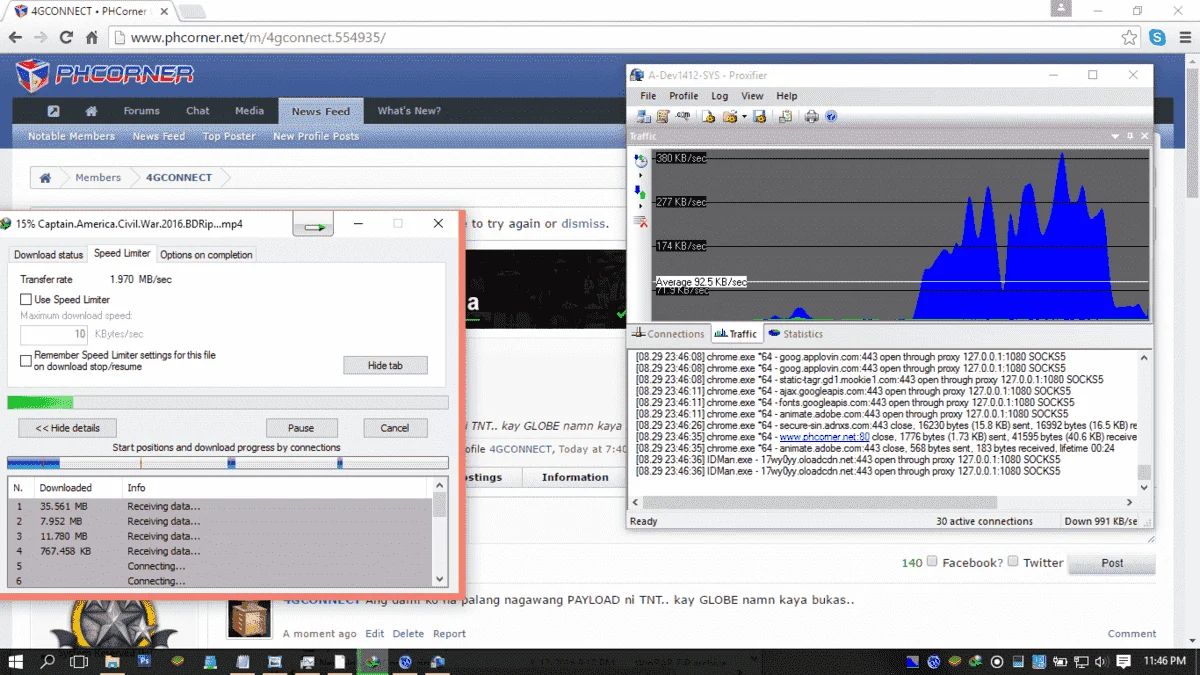1200x675 pixels.
Task: Click the Skype extension icon in Chrome
Action: (1157, 38)
